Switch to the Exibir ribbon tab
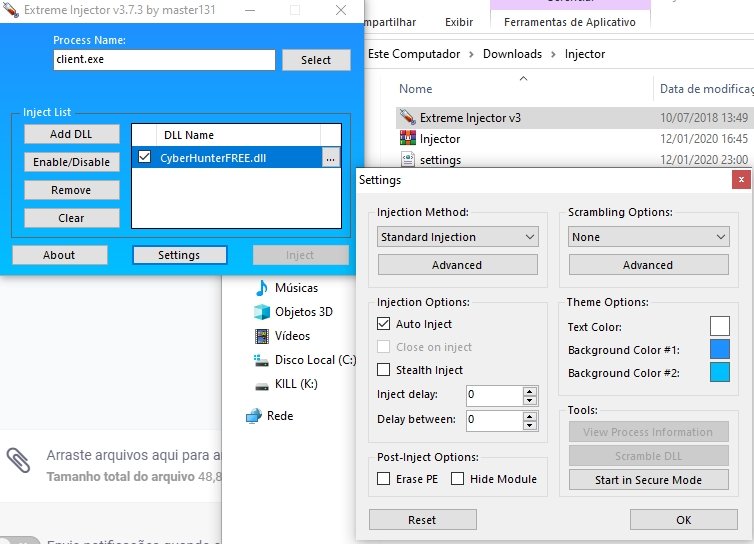The width and height of the screenshot is (754, 544). click(459, 22)
